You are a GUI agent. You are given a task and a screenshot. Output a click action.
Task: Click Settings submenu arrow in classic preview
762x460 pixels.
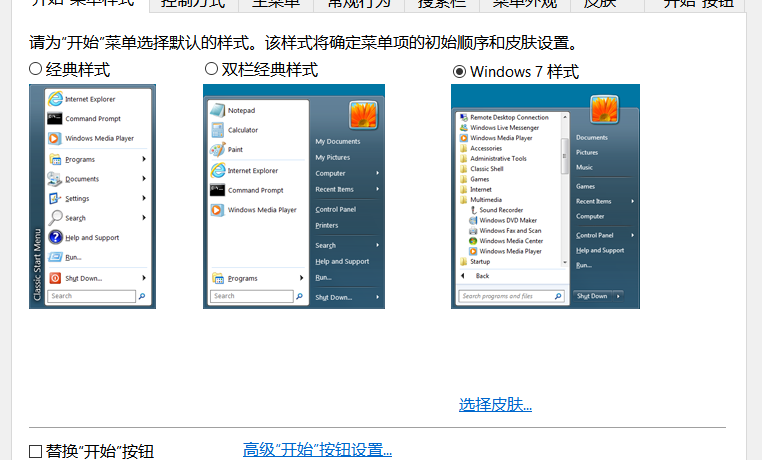click(144, 198)
